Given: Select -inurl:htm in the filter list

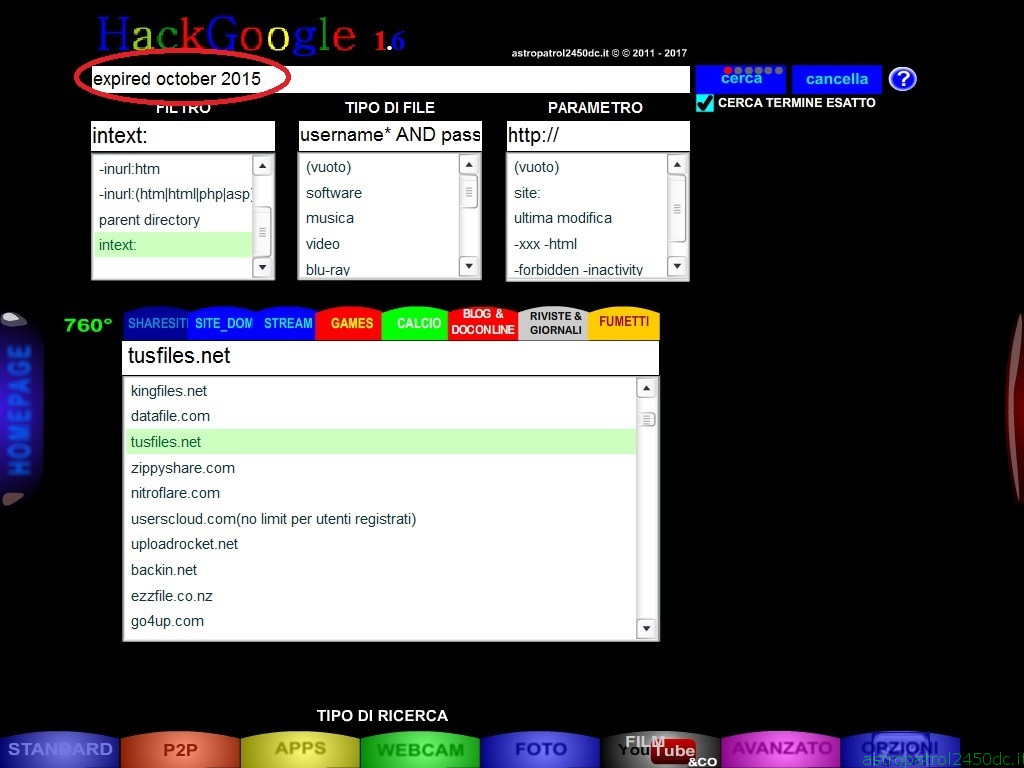Looking at the screenshot, I should pos(173,169).
